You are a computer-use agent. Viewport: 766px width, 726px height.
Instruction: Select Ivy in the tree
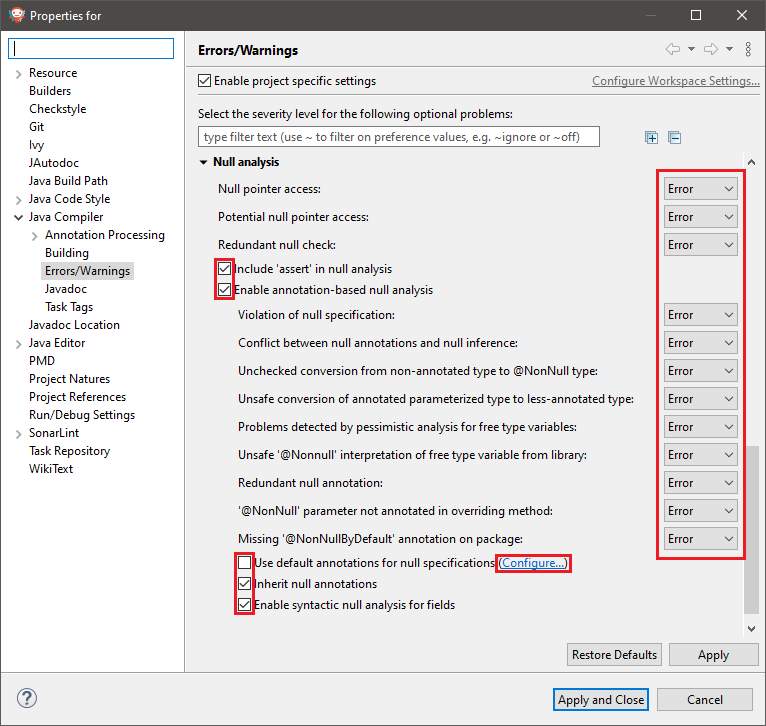point(36,145)
